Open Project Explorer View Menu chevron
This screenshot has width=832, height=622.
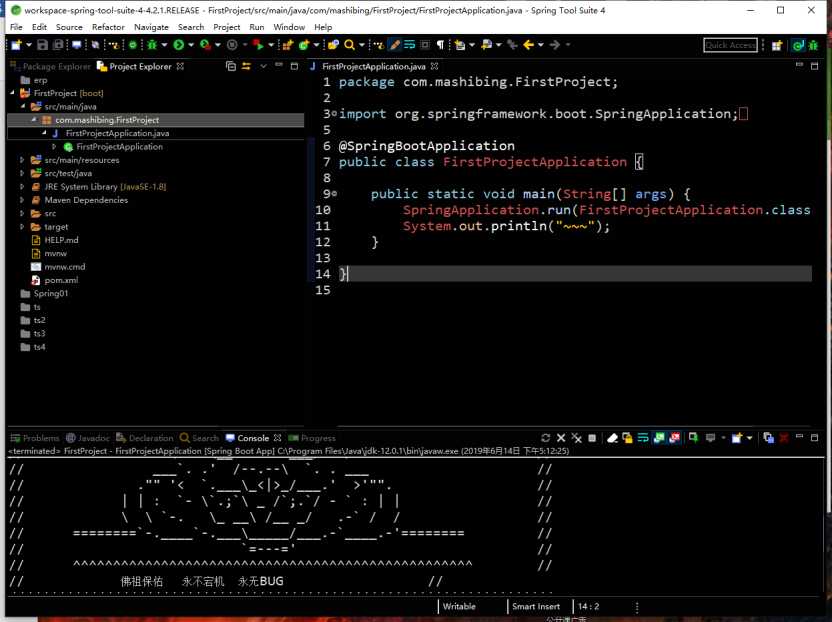263,66
